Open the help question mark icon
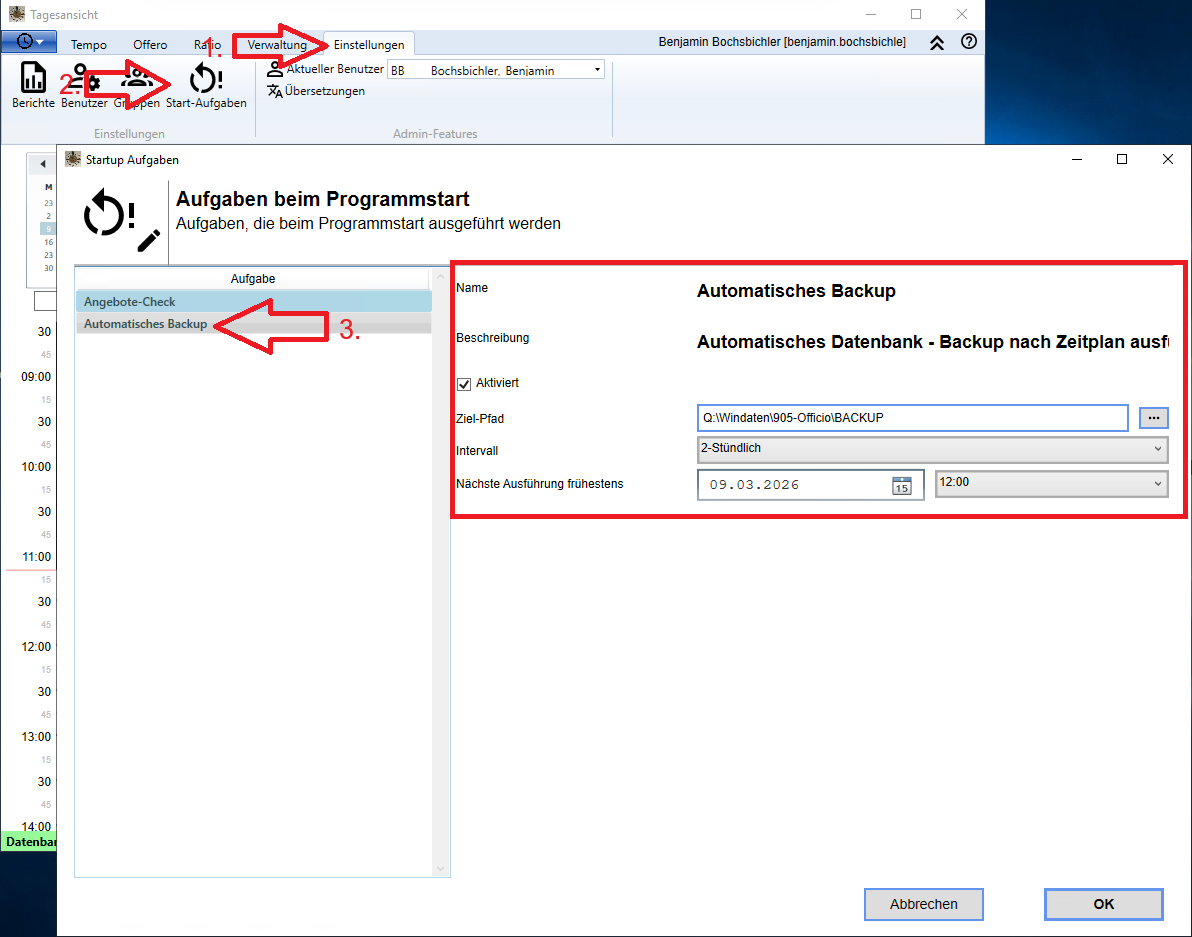Screen dimensions: 1192x937 click(968, 42)
